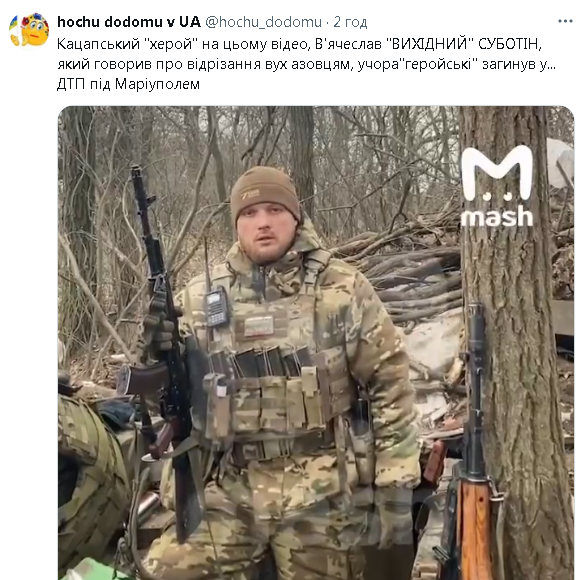Click the mash watermark logo on video
This screenshot has width=584, height=580.
496,186
